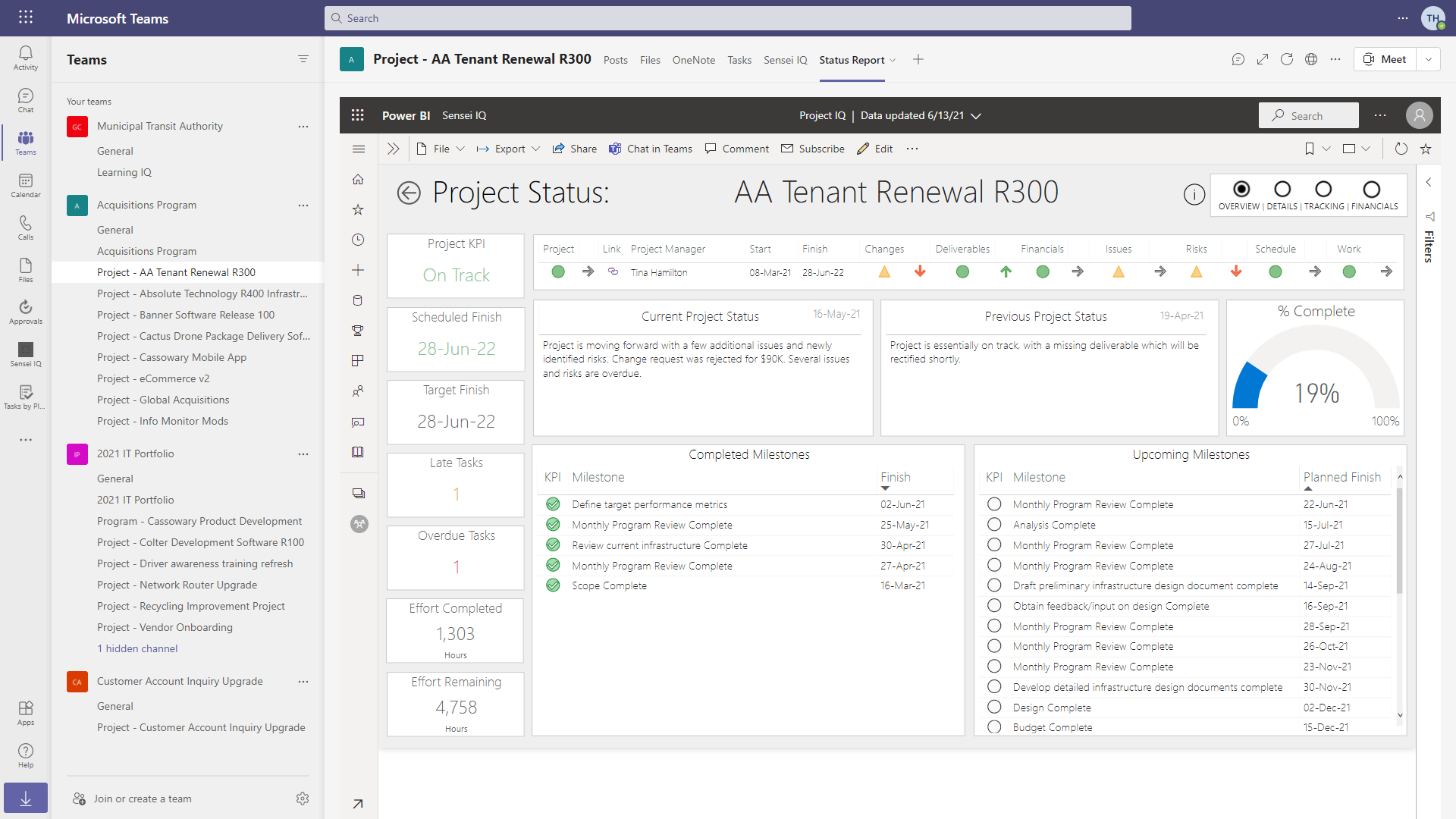This screenshot has height=819, width=1456.
Task: Toggle KPI circle for Draft preliminary infrastructure milestone
Action: coord(994,585)
